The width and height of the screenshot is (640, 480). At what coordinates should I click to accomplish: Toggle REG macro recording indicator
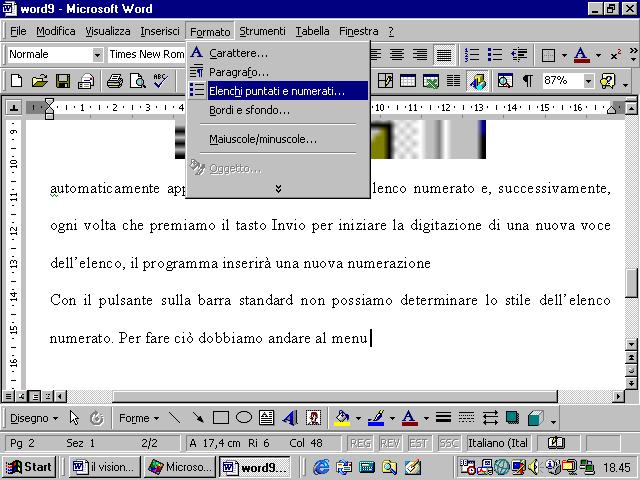click(x=360, y=443)
